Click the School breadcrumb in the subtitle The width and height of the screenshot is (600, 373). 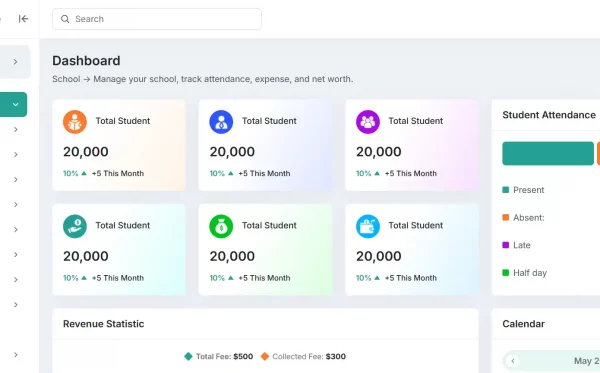point(66,79)
